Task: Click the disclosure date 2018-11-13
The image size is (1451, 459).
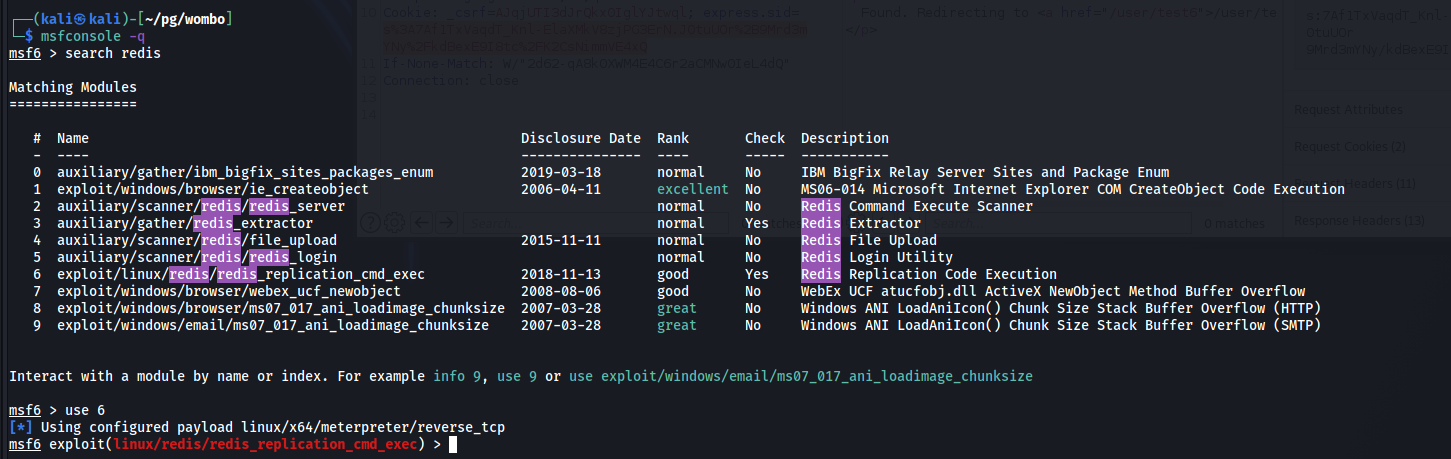Action: [561, 274]
